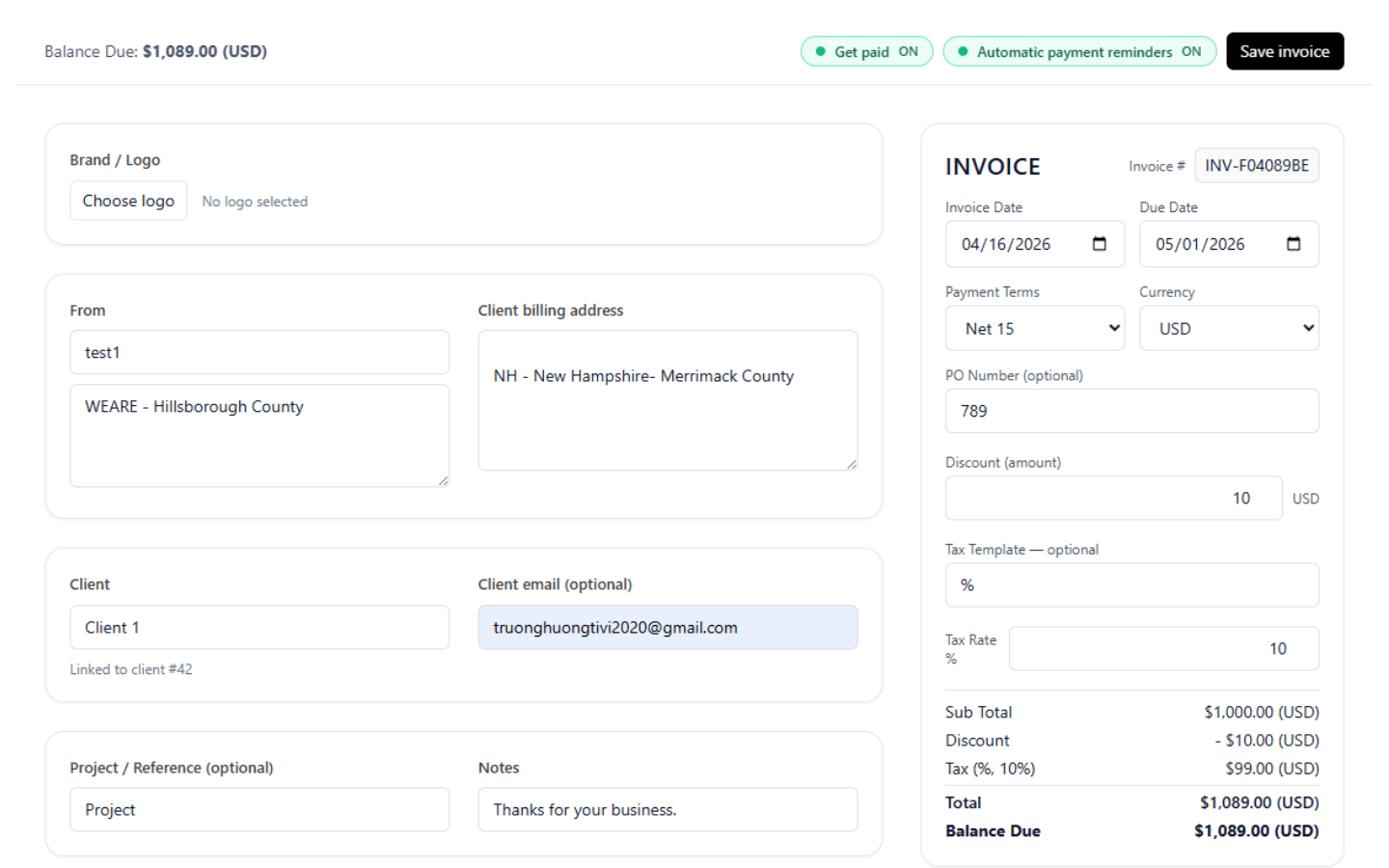Screen dimensions: 1389x868
Task: Click the Balance Due $1,089.00 header text
Action: click(x=155, y=51)
